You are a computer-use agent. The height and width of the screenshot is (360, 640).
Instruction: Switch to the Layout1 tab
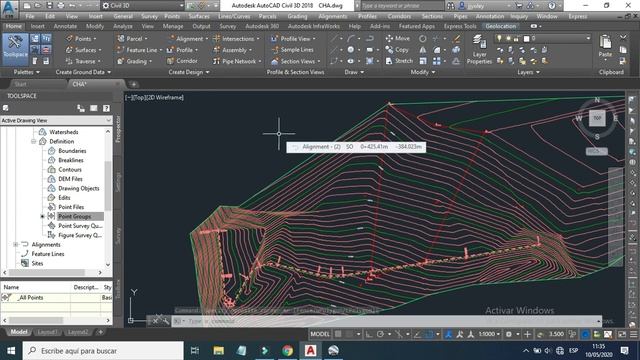pyautogui.click(x=47, y=332)
